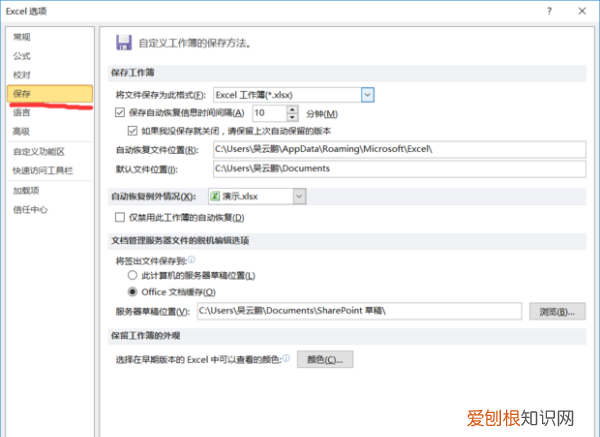Open 自动恢复例外情况 workbook dropdown

(299, 196)
